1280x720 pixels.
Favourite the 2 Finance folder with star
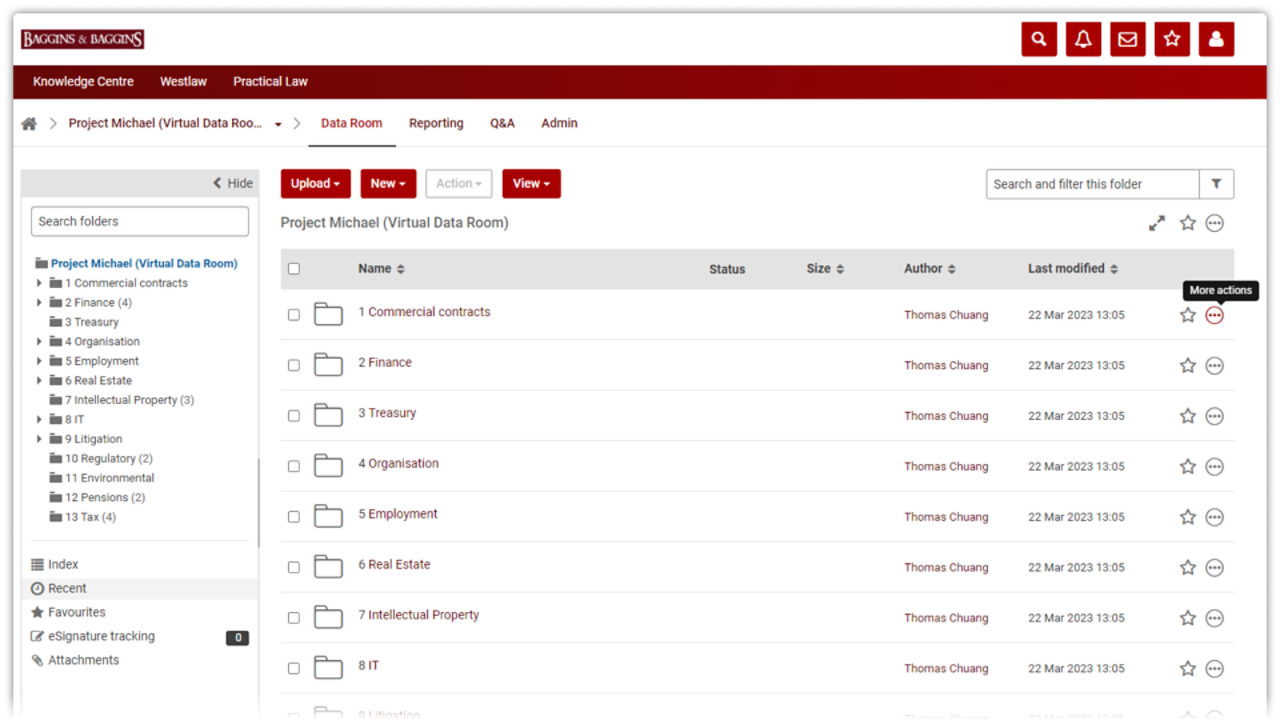click(1187, 366)
